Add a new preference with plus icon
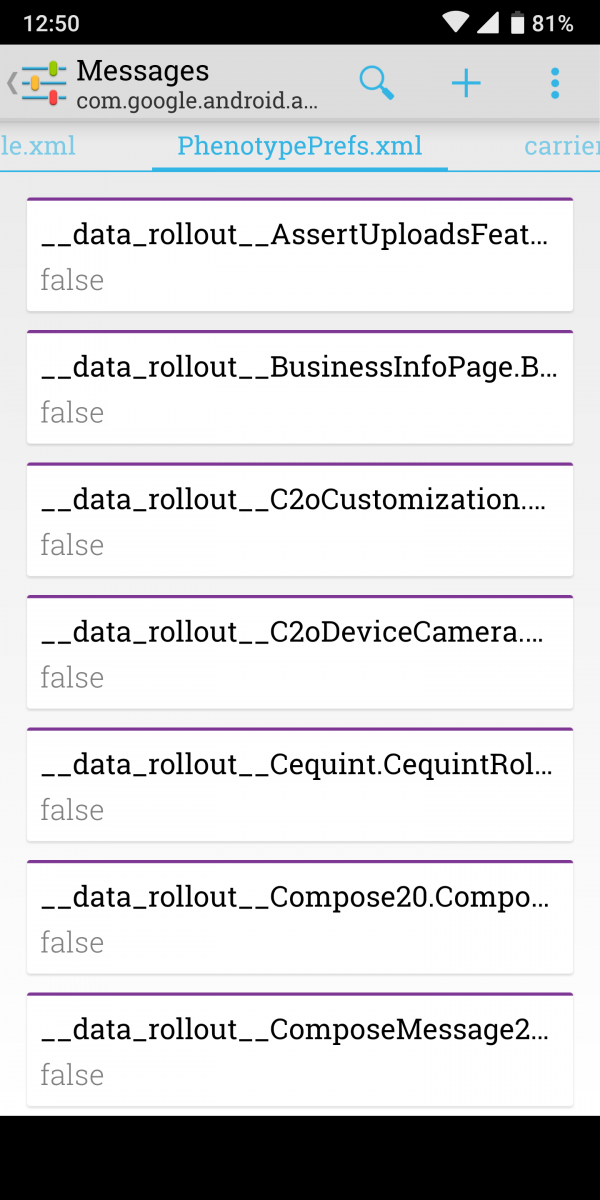The image size is (600, 1200). tap(466, 83)
